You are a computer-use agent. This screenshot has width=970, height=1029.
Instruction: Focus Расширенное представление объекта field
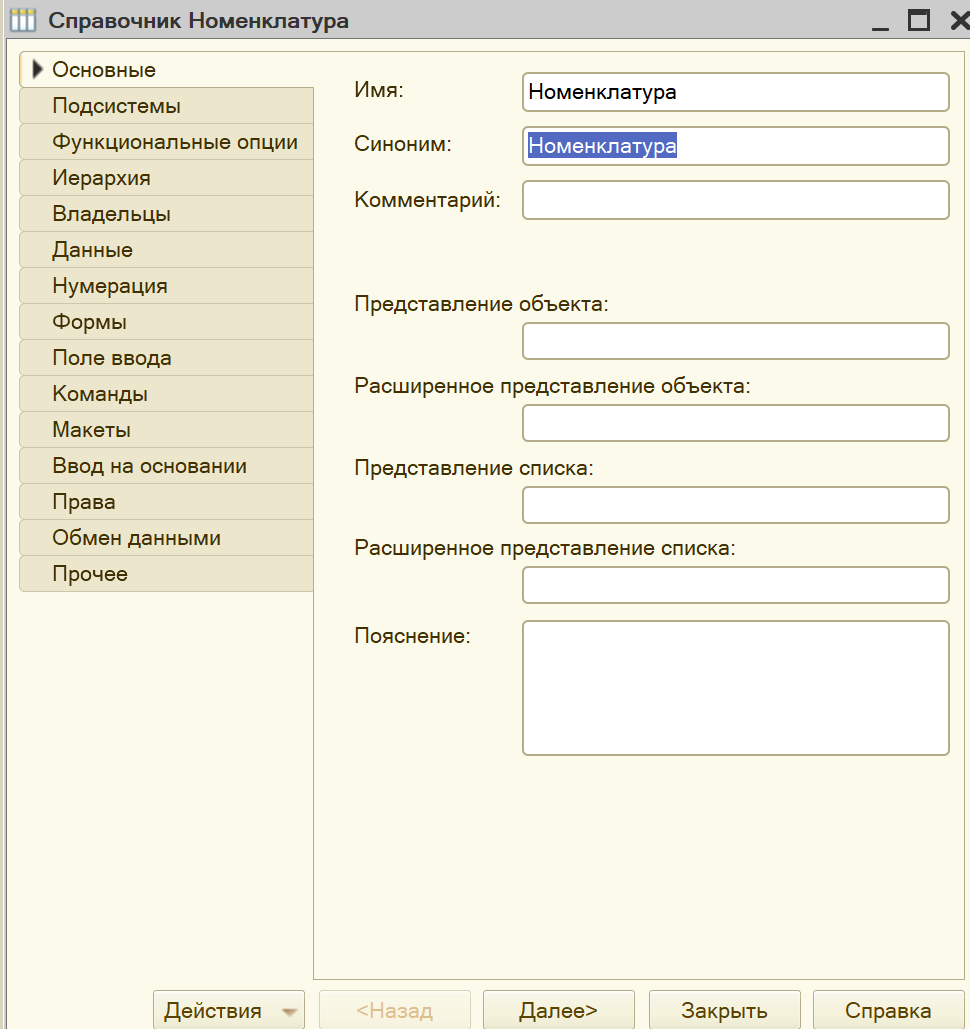[736, 423]
